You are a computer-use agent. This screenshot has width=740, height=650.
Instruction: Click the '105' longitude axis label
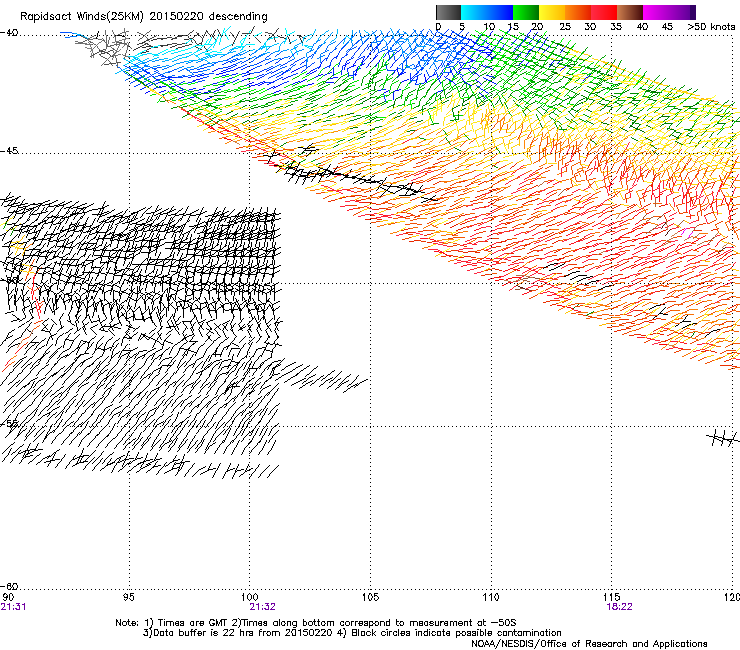[370, 597]
